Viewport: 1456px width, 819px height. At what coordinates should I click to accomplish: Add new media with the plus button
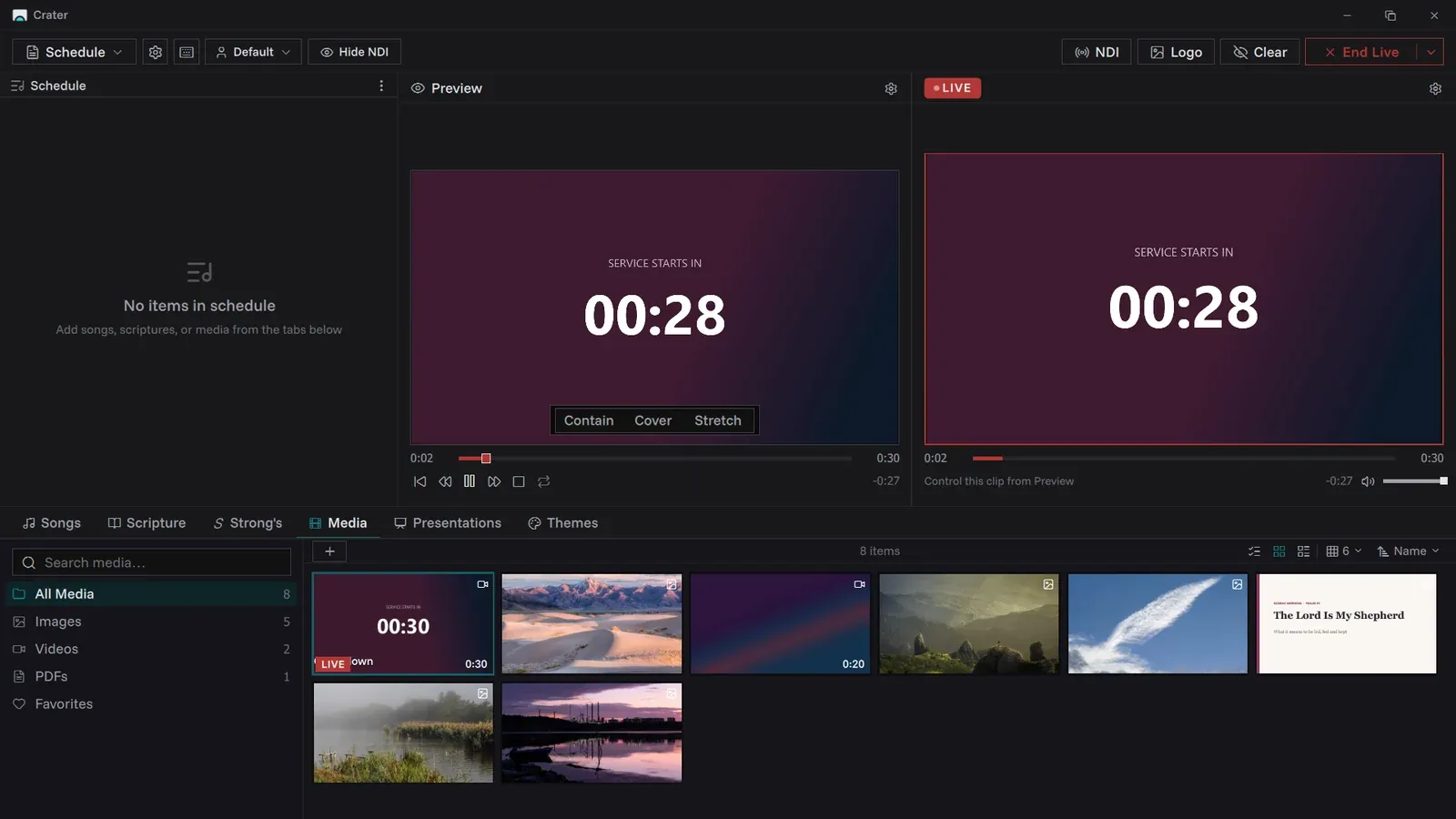(329, 551)
